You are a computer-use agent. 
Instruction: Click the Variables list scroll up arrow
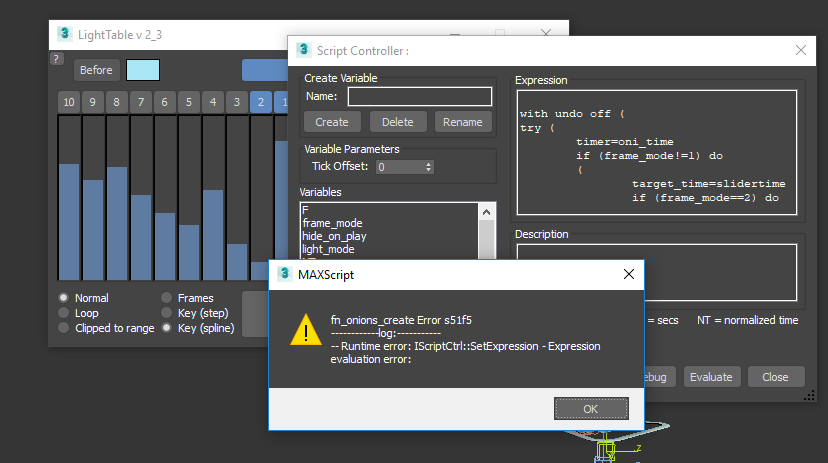[486, 212]
